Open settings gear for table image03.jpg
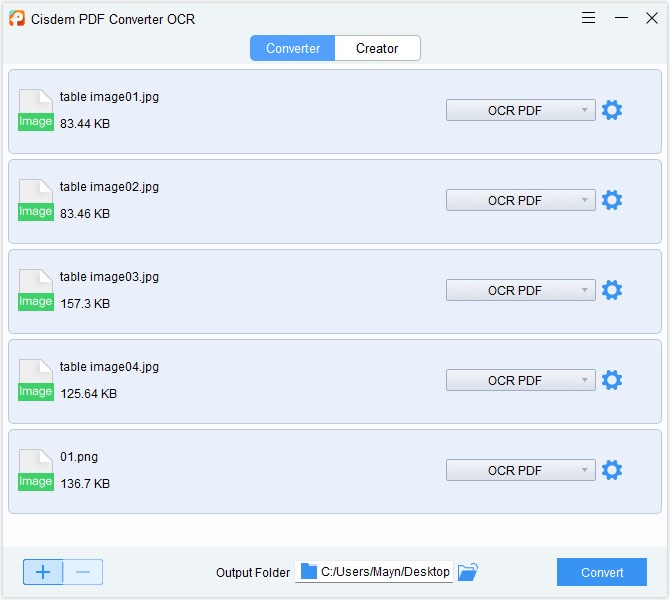 coord(612,291)
